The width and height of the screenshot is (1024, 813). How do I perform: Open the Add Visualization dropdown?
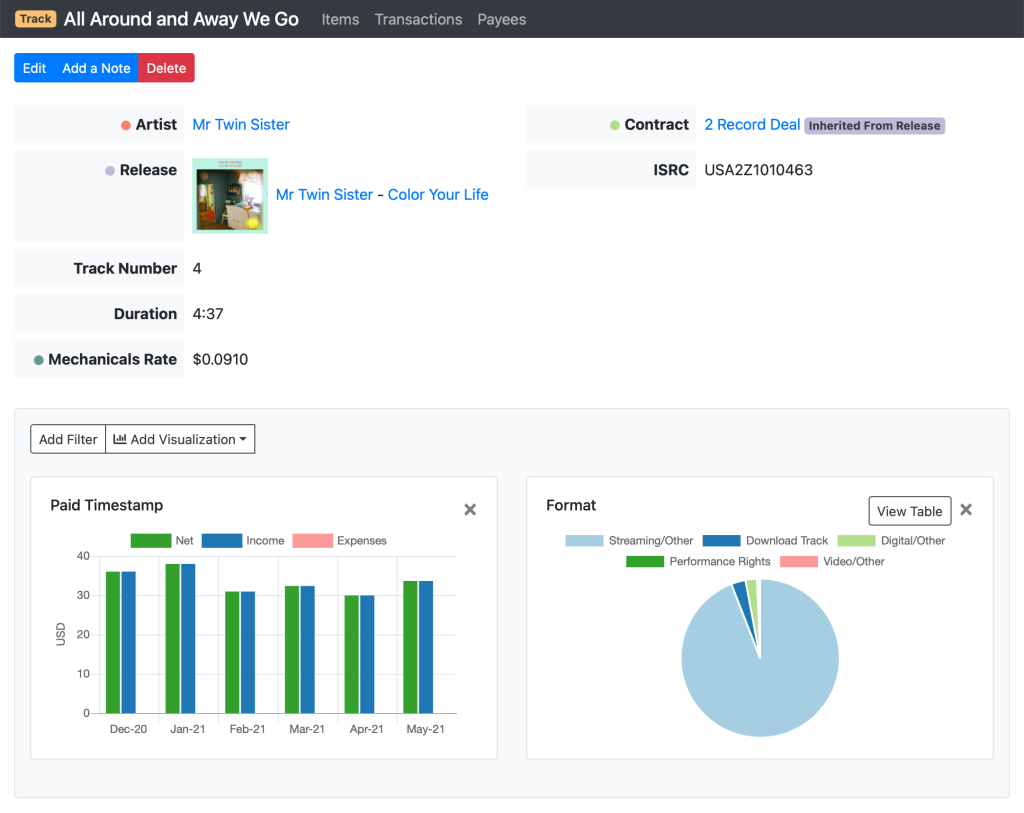pyautogui.click(x=180, y=439)
